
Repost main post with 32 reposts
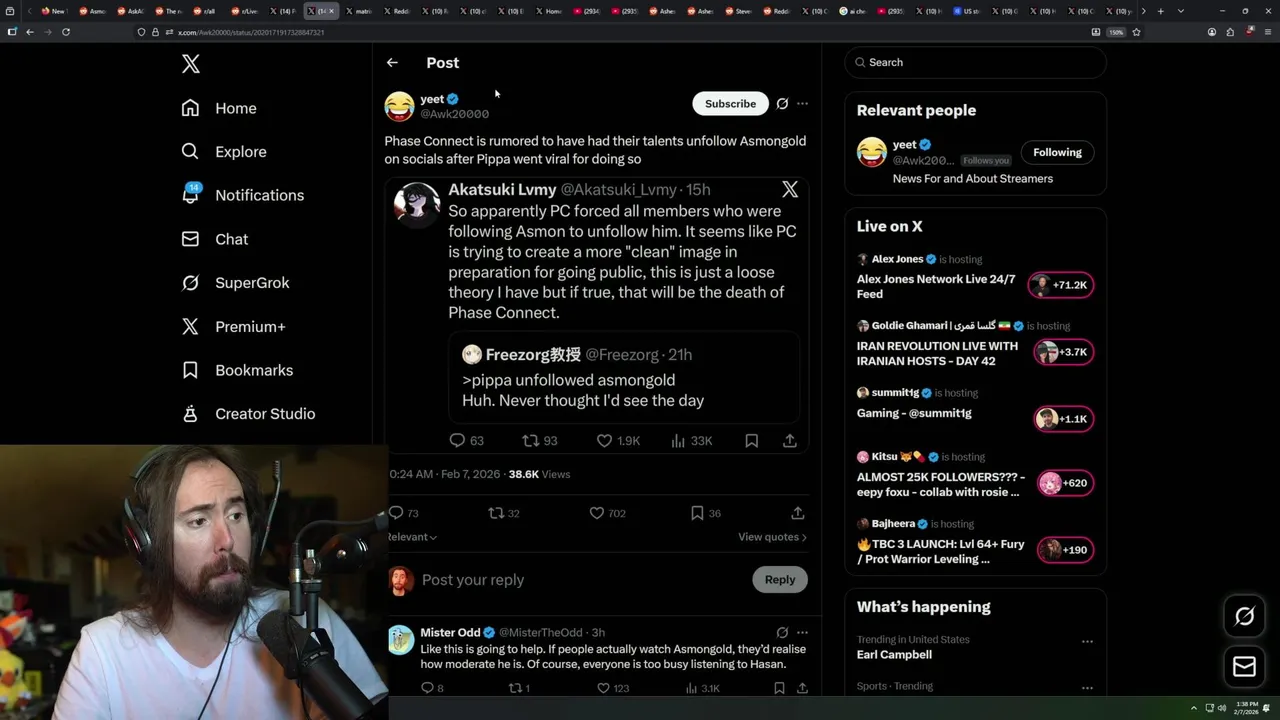click(x=504, y=513)
